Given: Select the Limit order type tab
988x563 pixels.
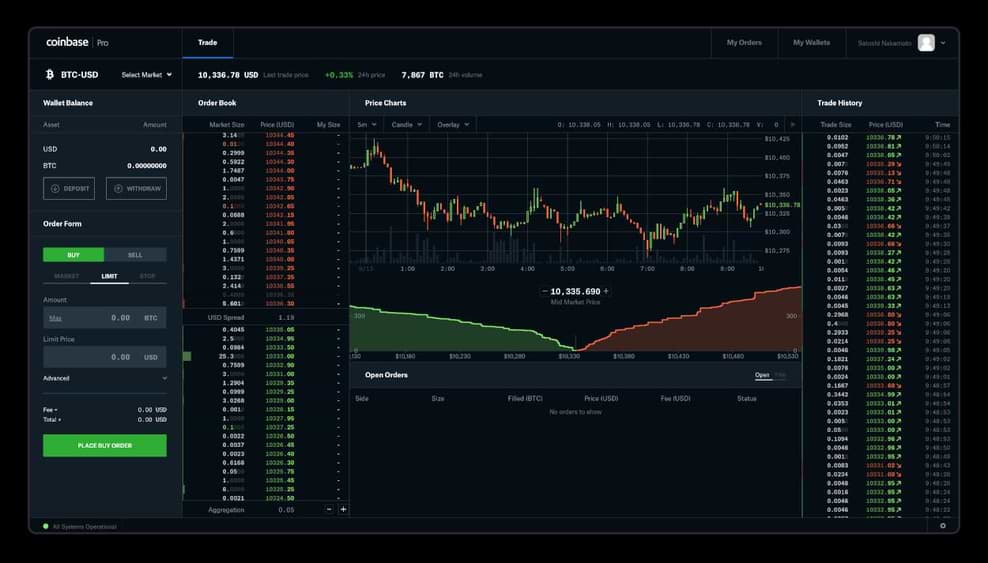Looking at the screenshot, I should pos(109,276).
